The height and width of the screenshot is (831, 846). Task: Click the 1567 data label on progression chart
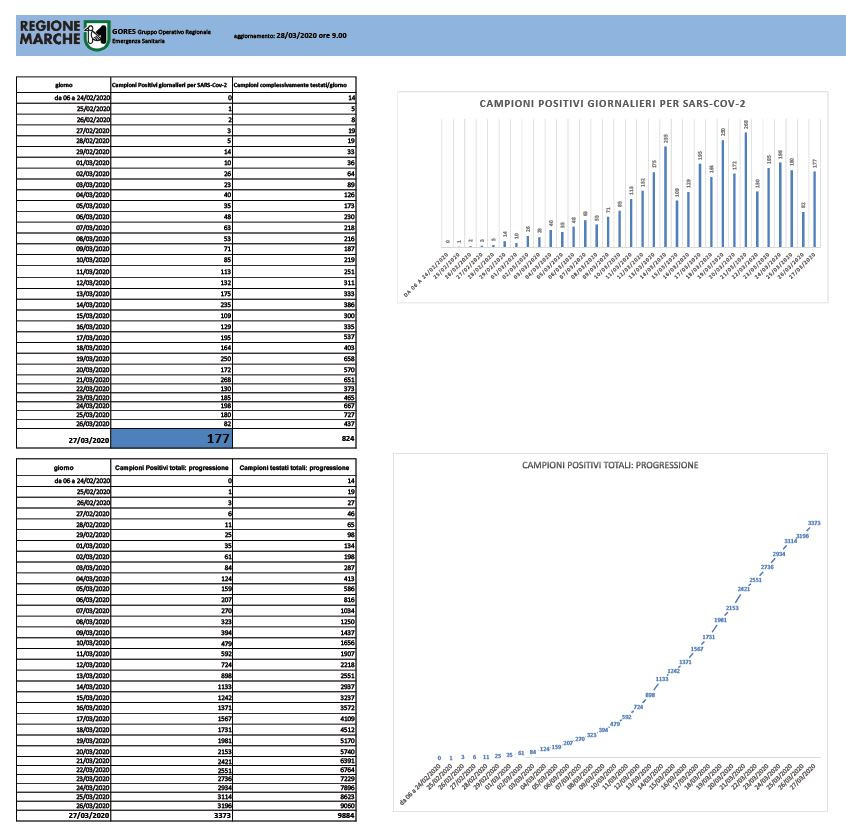point(697,649)
